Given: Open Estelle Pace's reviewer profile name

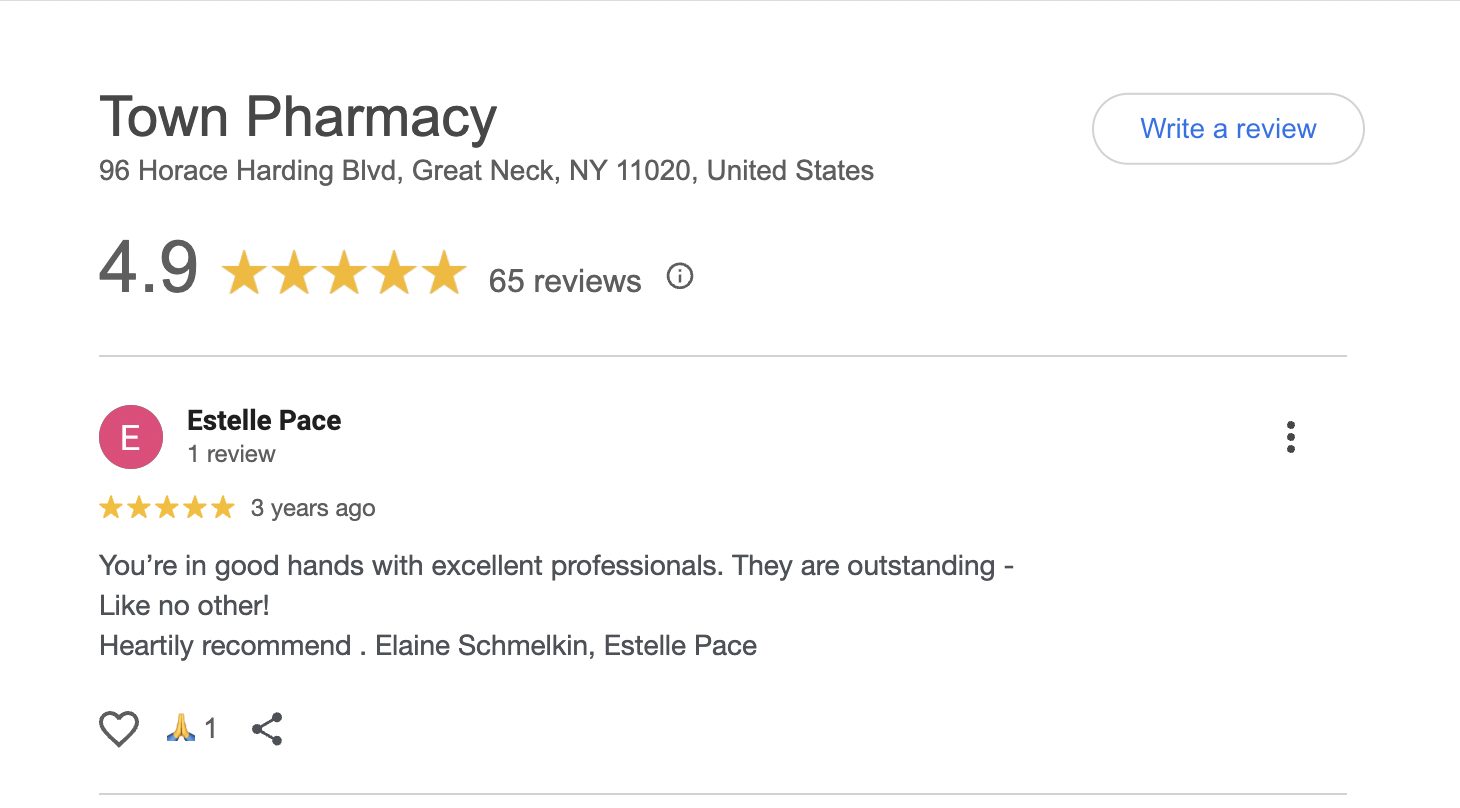Looking at the screenshot, I should pos(264,421).
